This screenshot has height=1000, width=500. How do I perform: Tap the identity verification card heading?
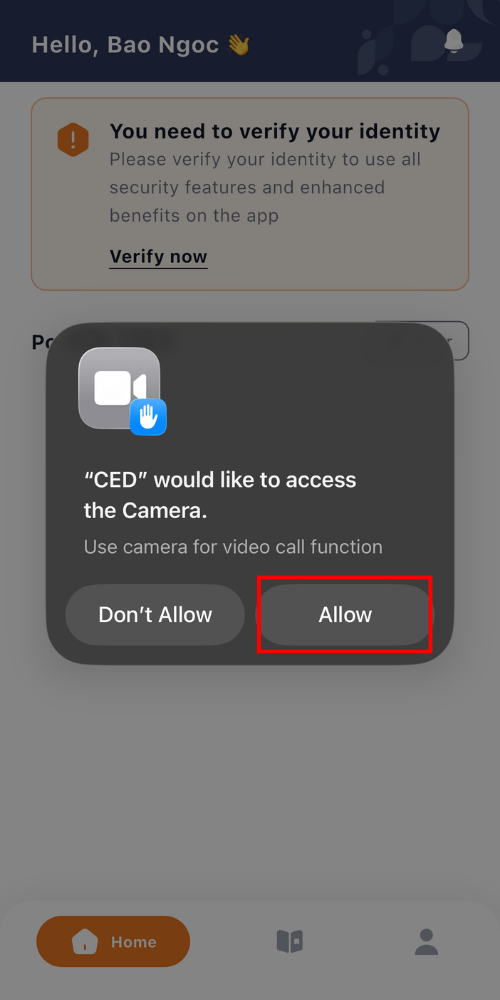pyautogui.click(x=275, y=131)
